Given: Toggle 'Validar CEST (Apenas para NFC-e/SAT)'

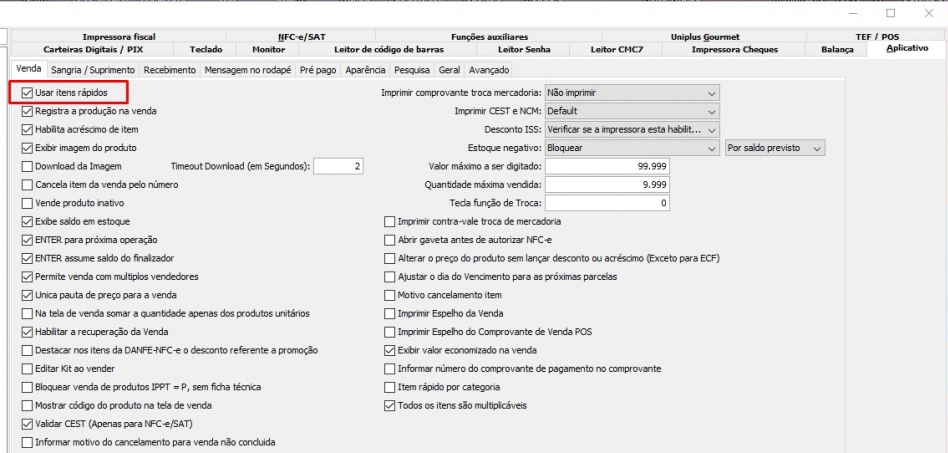Looking at the screenshot, I should coord(27,424).
